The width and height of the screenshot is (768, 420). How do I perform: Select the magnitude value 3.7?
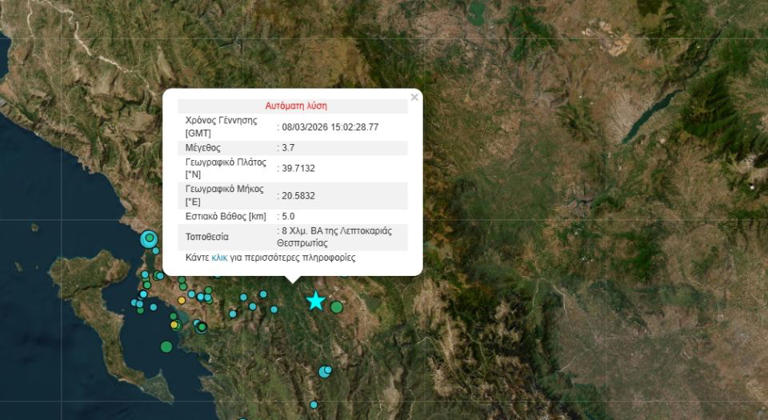click(289, 147)
